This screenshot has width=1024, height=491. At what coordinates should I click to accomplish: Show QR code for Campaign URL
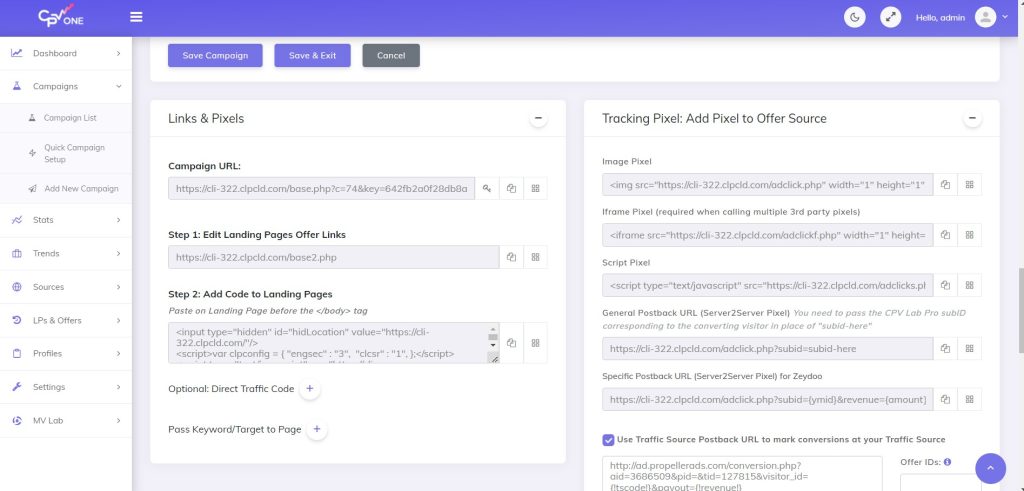(536, 188)
